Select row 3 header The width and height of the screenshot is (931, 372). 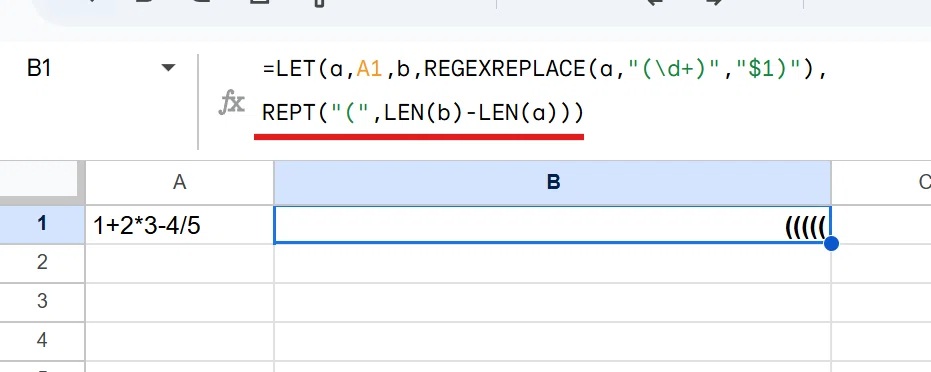tap(42, 301)
